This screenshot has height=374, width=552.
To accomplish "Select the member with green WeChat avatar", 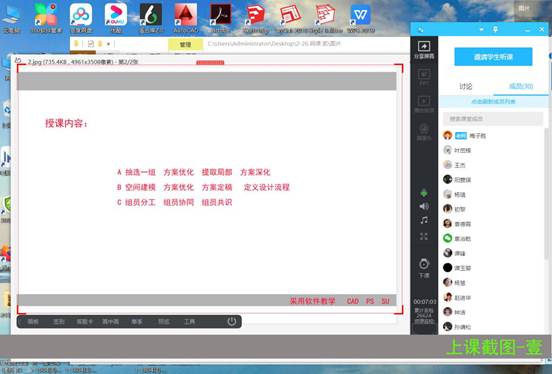I will 493,238.
